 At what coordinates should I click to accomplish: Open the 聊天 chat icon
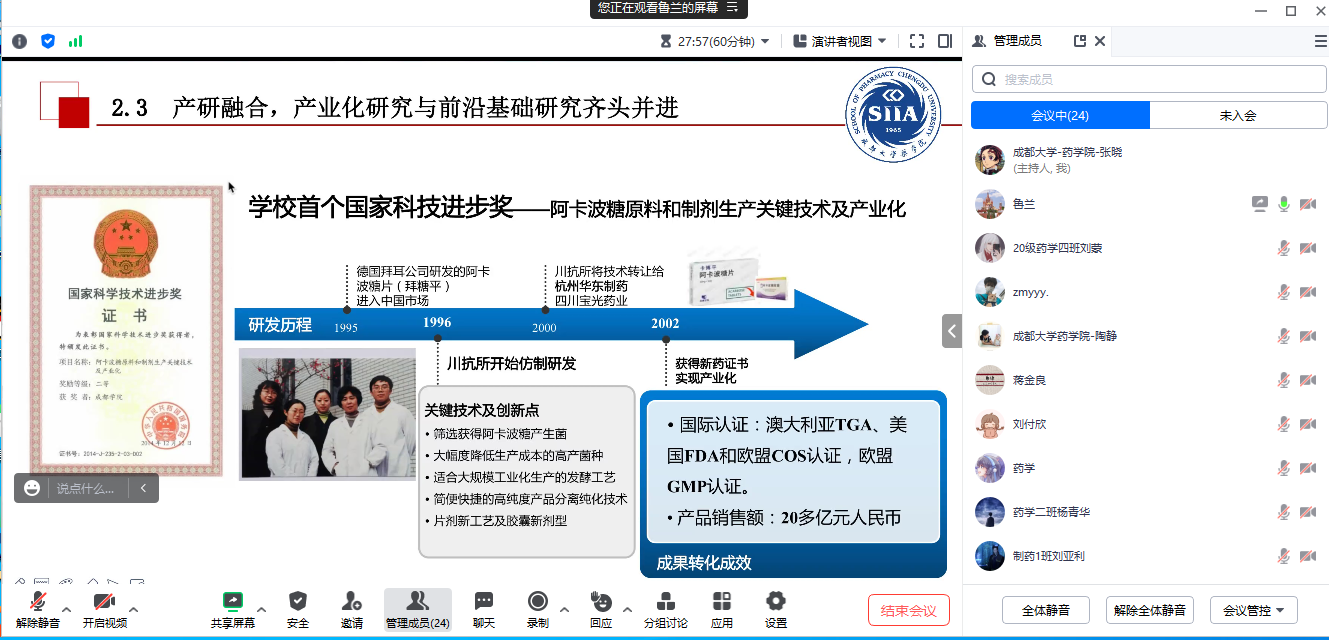pyautogui.click(x=484, y=601)
